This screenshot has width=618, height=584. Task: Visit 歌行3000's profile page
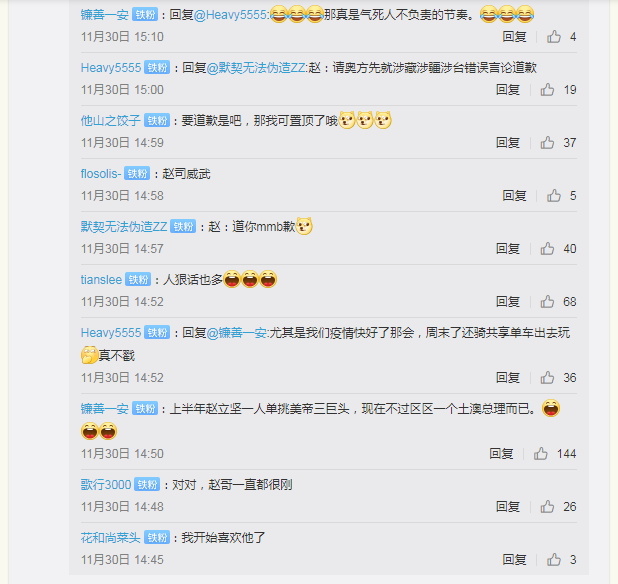tap(106, 484)
